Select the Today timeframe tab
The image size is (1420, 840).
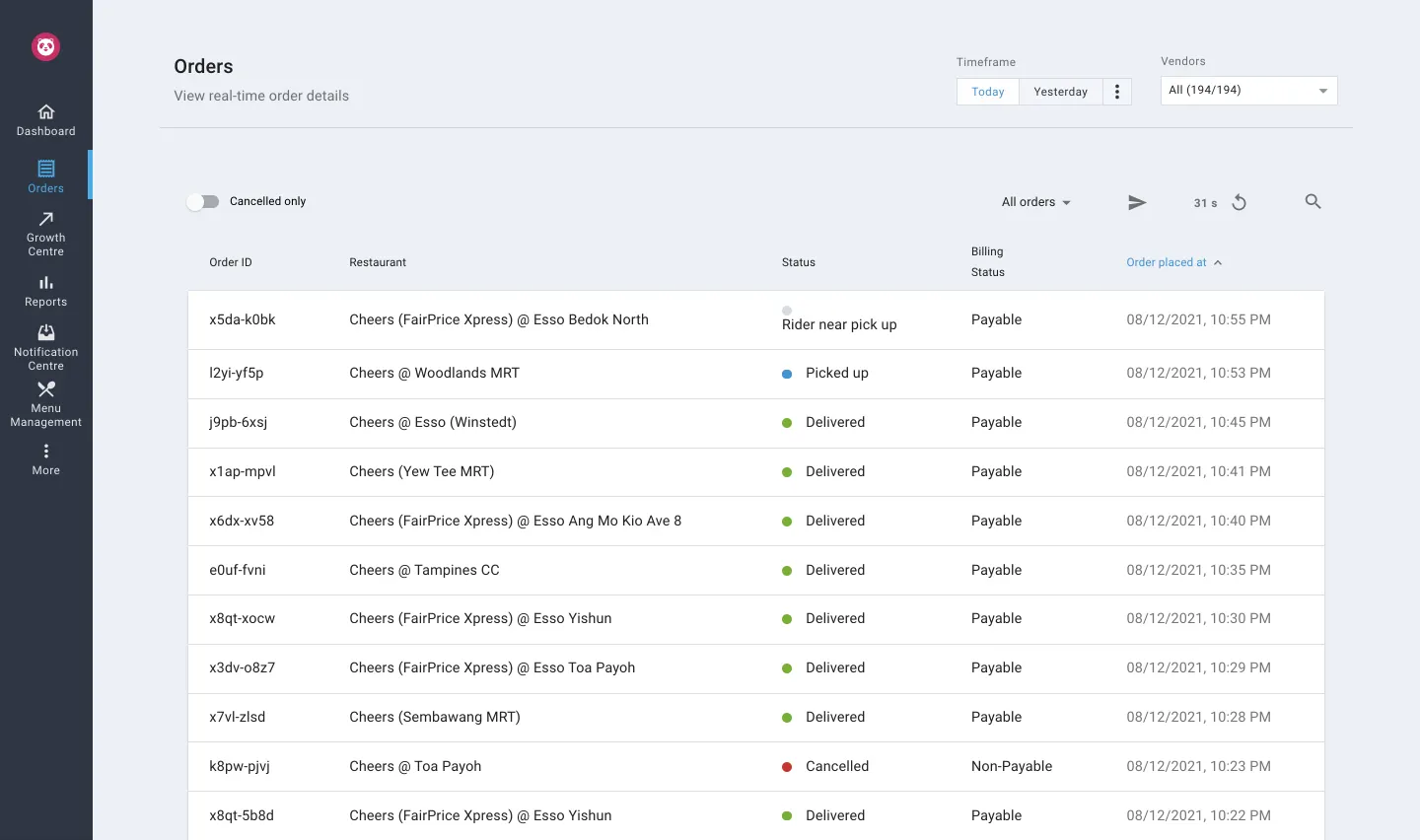click(x=987, y=92)
